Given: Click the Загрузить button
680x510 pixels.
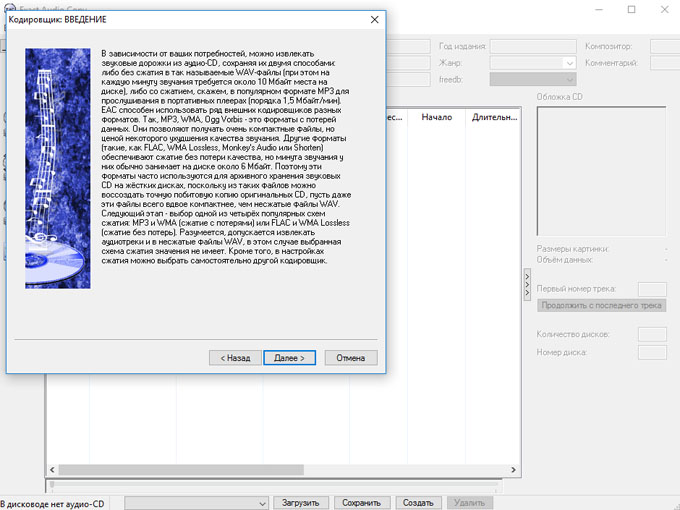Looking at the screenshot, I should pos(300,503).
